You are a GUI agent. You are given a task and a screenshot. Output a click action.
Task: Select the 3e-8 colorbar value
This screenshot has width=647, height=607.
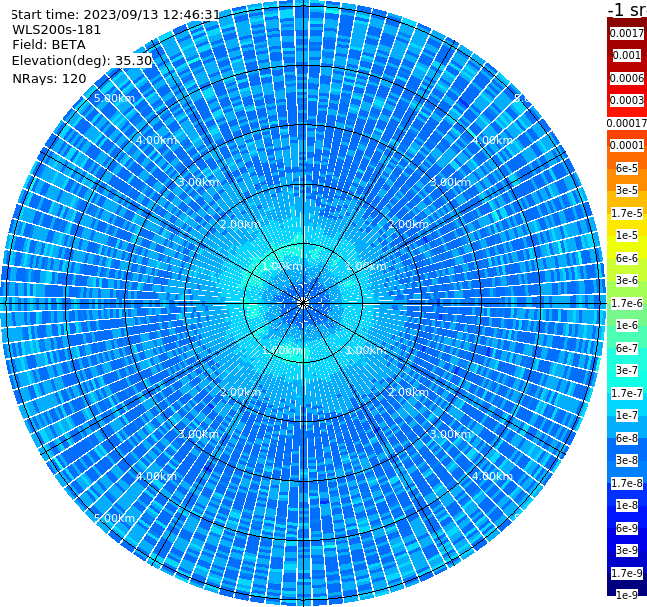[627, 460]
